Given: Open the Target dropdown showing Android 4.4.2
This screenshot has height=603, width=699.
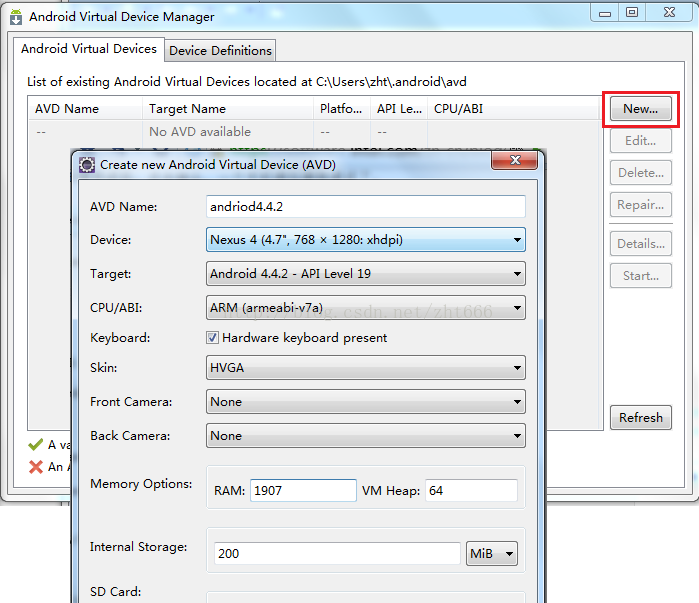Looking at the screenshot, I should [366, 274].
